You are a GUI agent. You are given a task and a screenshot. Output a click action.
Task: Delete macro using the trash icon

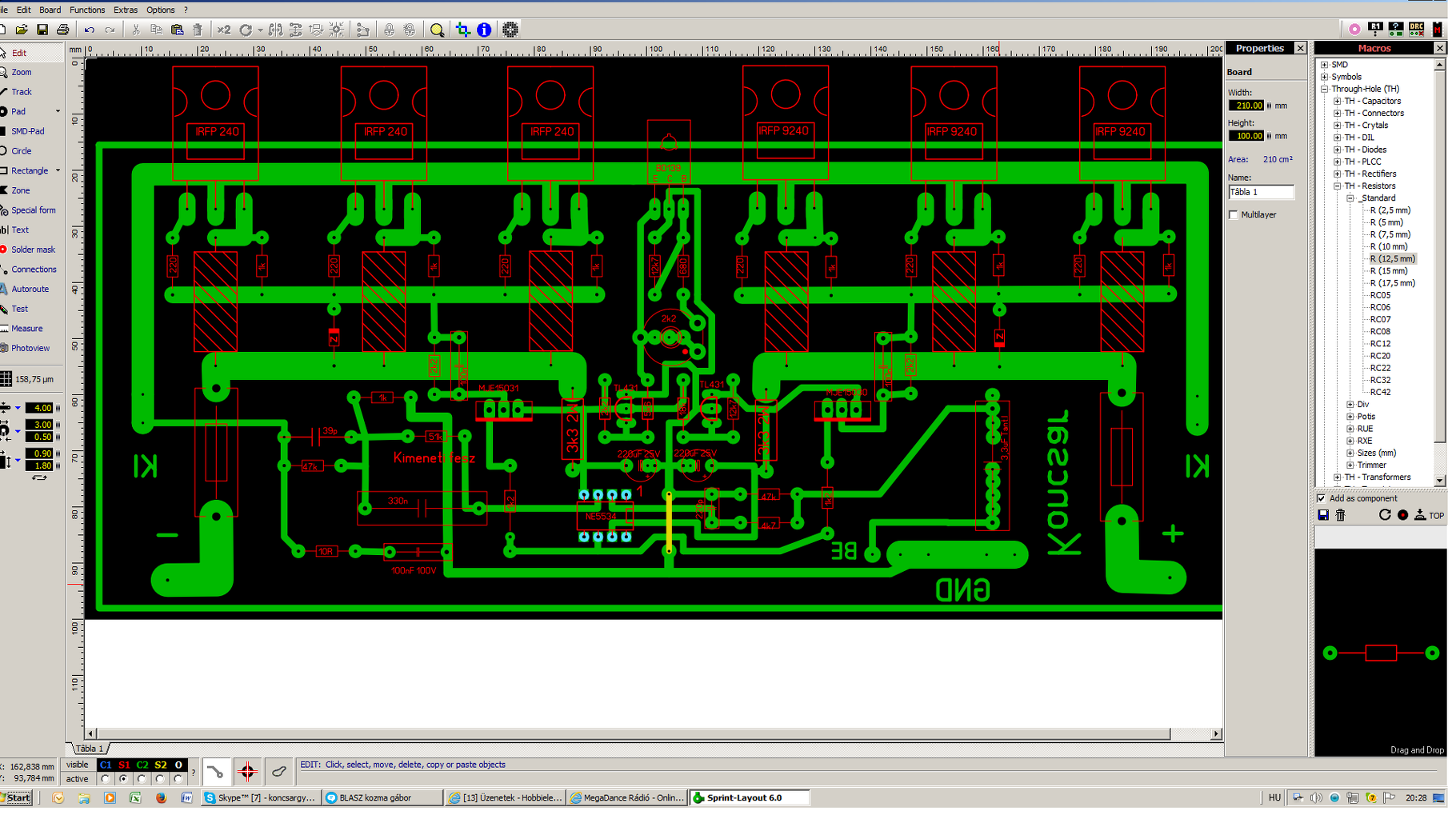(1341, 516)
